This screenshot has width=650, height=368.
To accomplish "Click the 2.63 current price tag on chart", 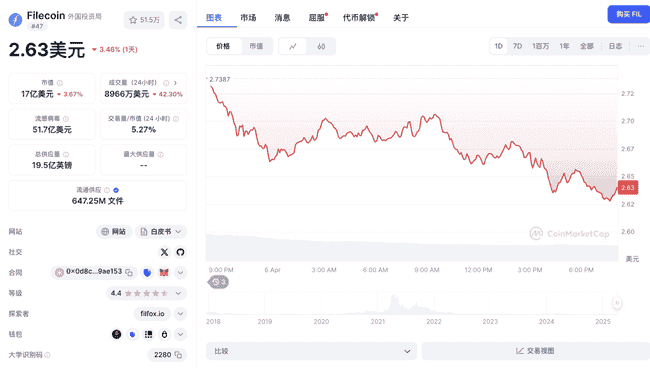I will [628, 188].
